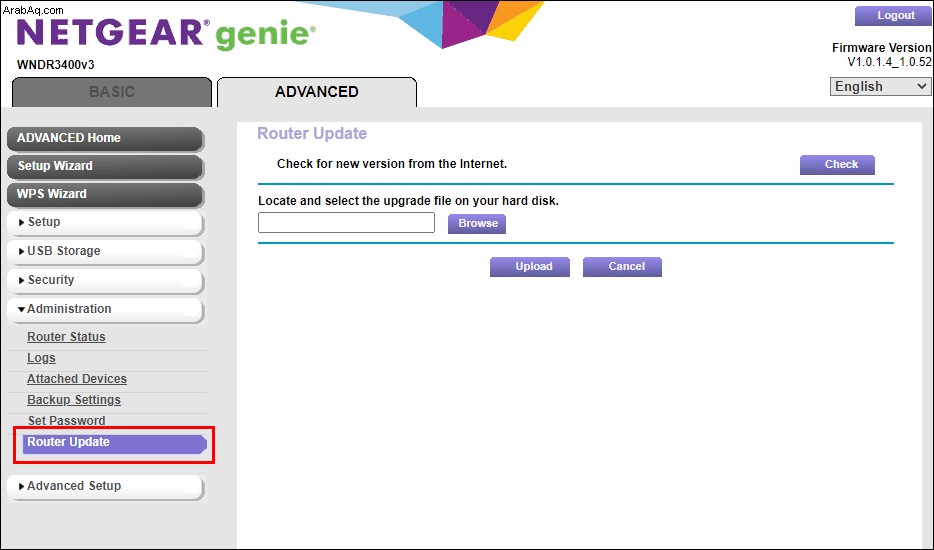Collapse the Administration section

pos(105,309)
